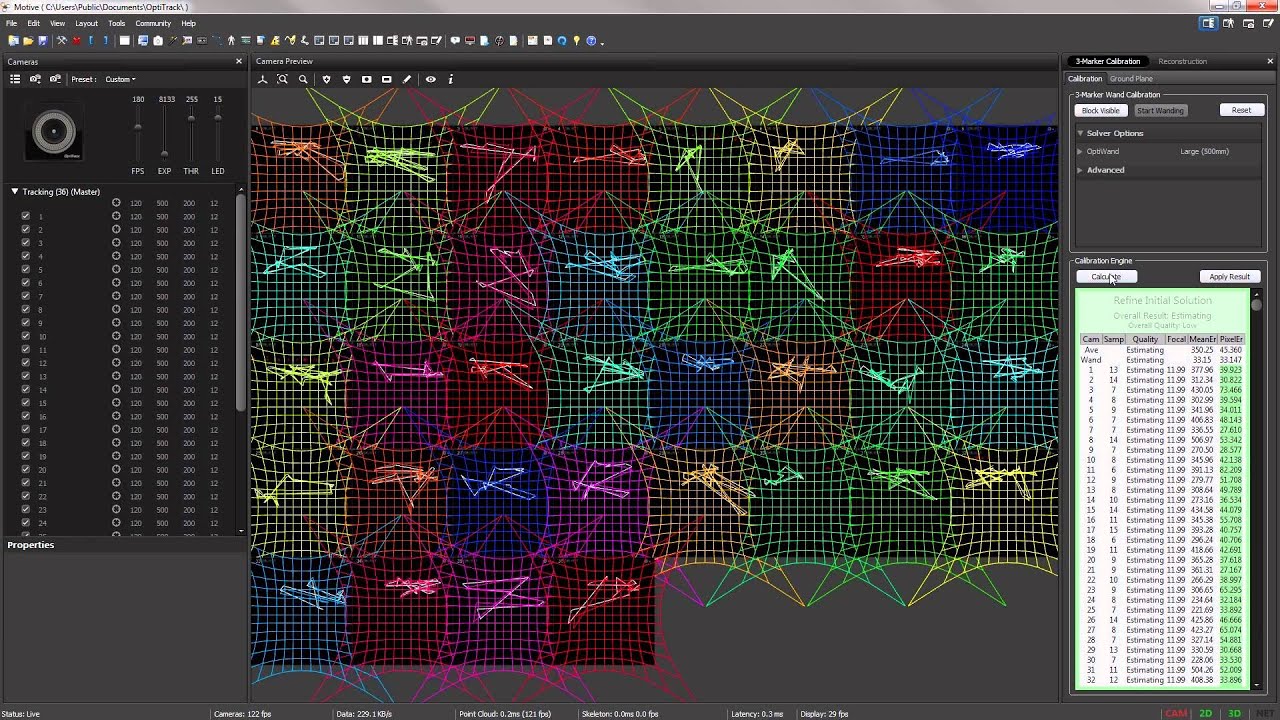Click the red X icon in main toolbar
The image size is (1280, 720).
coord(76,41)
